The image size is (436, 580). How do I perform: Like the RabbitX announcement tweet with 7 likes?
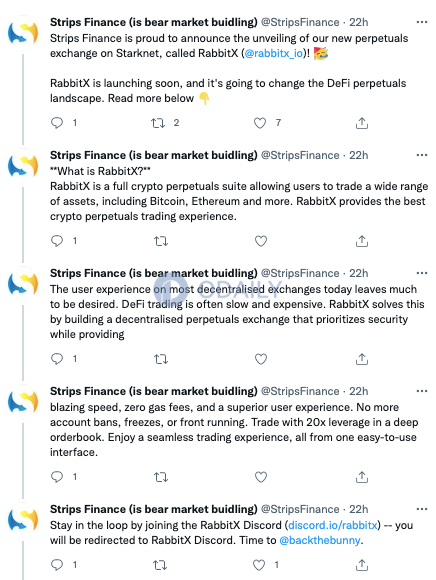click(260, 123)
